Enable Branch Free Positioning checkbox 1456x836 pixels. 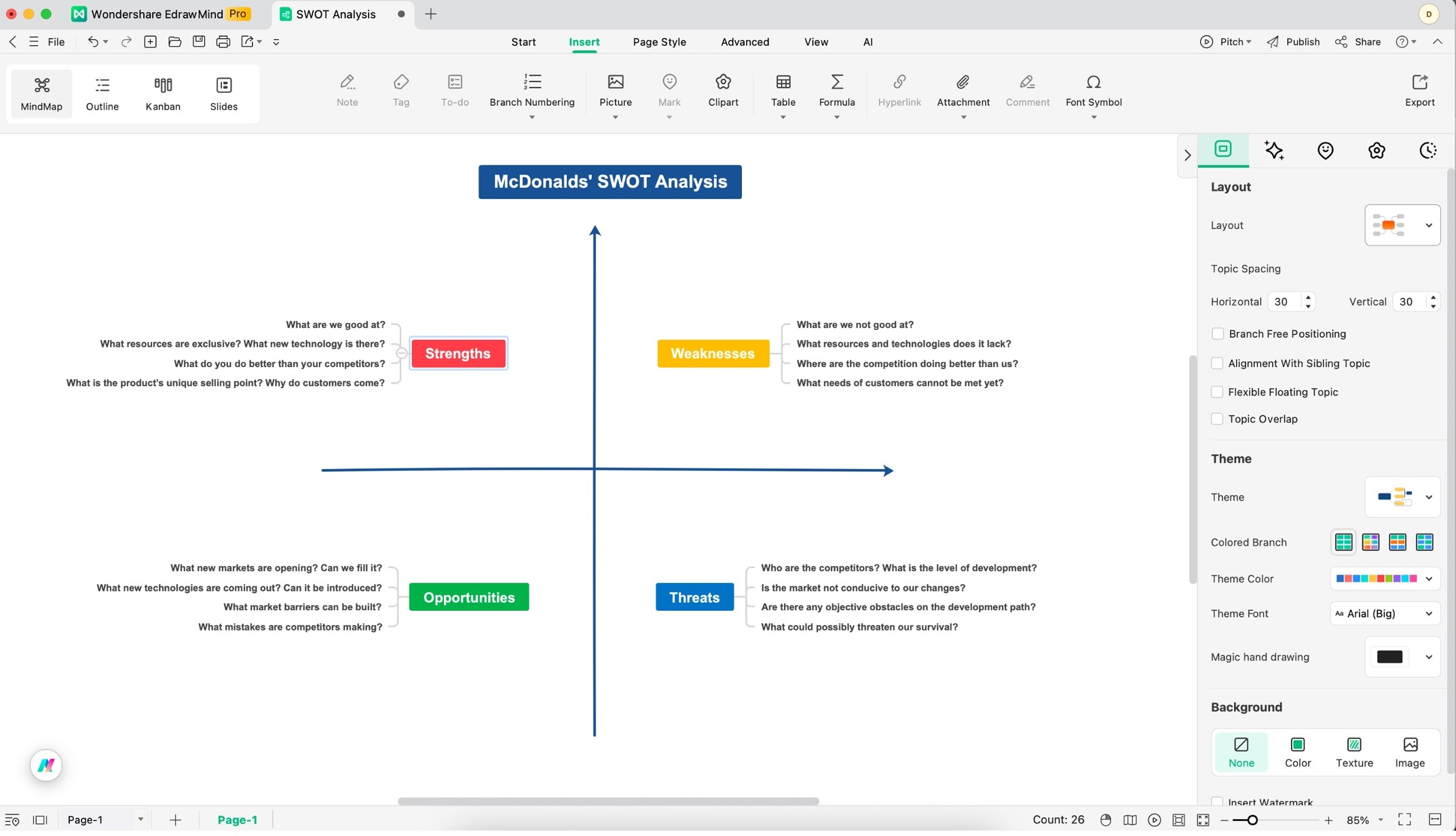click(x=1217, y=334)
